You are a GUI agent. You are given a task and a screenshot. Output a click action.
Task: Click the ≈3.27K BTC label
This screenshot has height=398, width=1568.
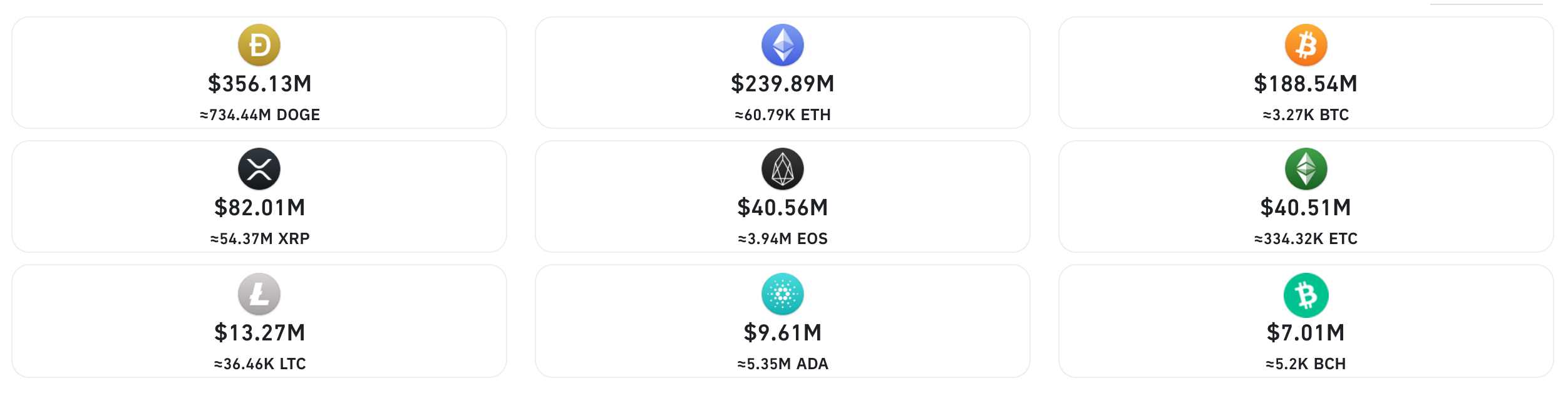pyautogui.click(x=1306, y=115)
